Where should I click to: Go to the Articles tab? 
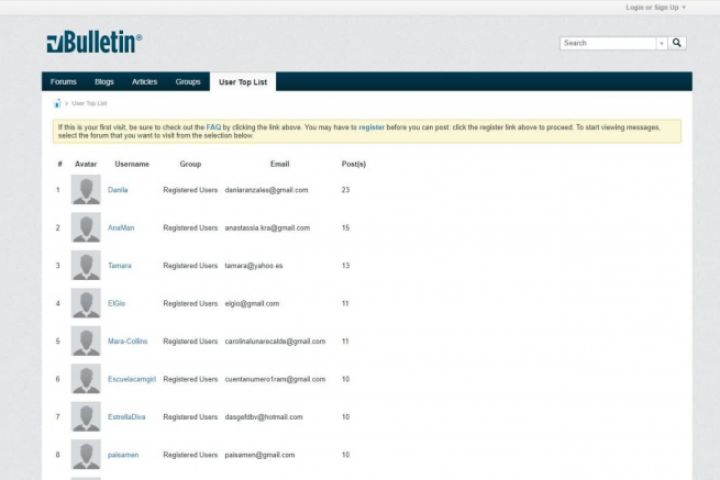click(x=145, y=82)
